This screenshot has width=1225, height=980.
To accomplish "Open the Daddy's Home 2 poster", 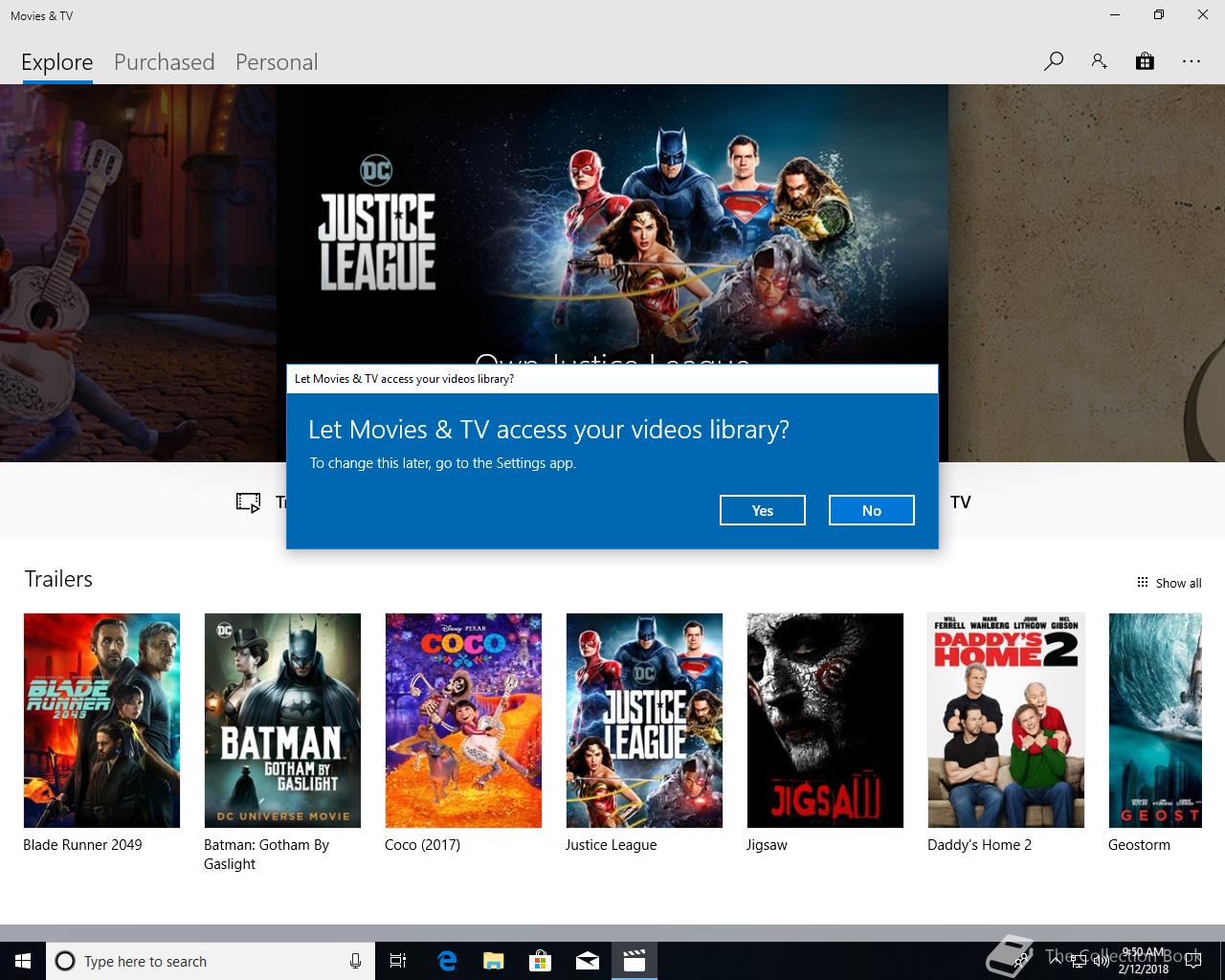I will pyautogui.click(x=1006, y=721).
